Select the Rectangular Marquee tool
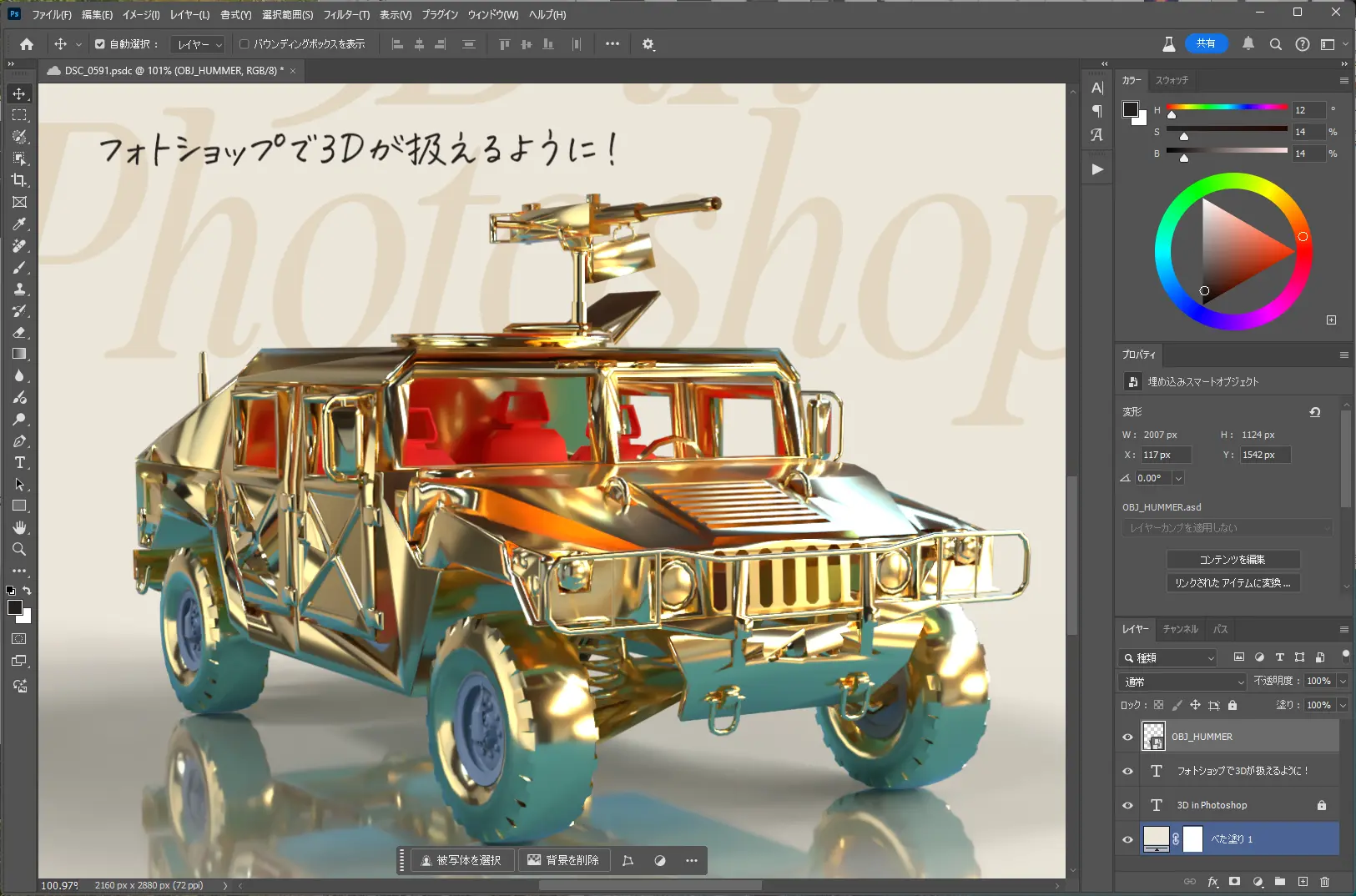Screen dimensions: 1356x896 pos(19,115)
